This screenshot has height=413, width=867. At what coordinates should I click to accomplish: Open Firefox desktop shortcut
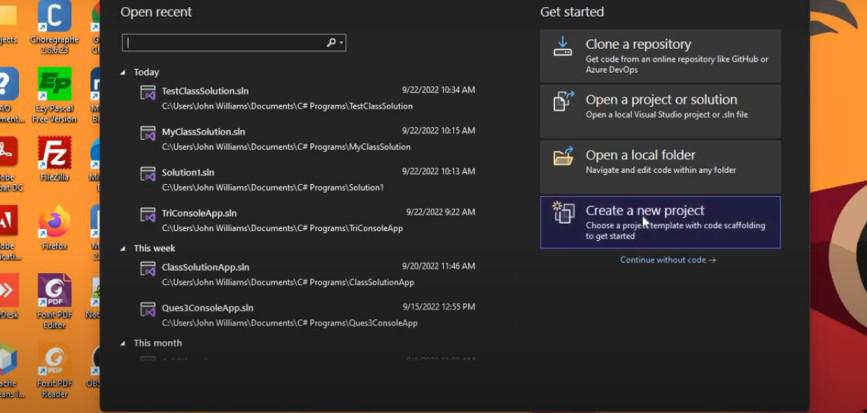54,228
